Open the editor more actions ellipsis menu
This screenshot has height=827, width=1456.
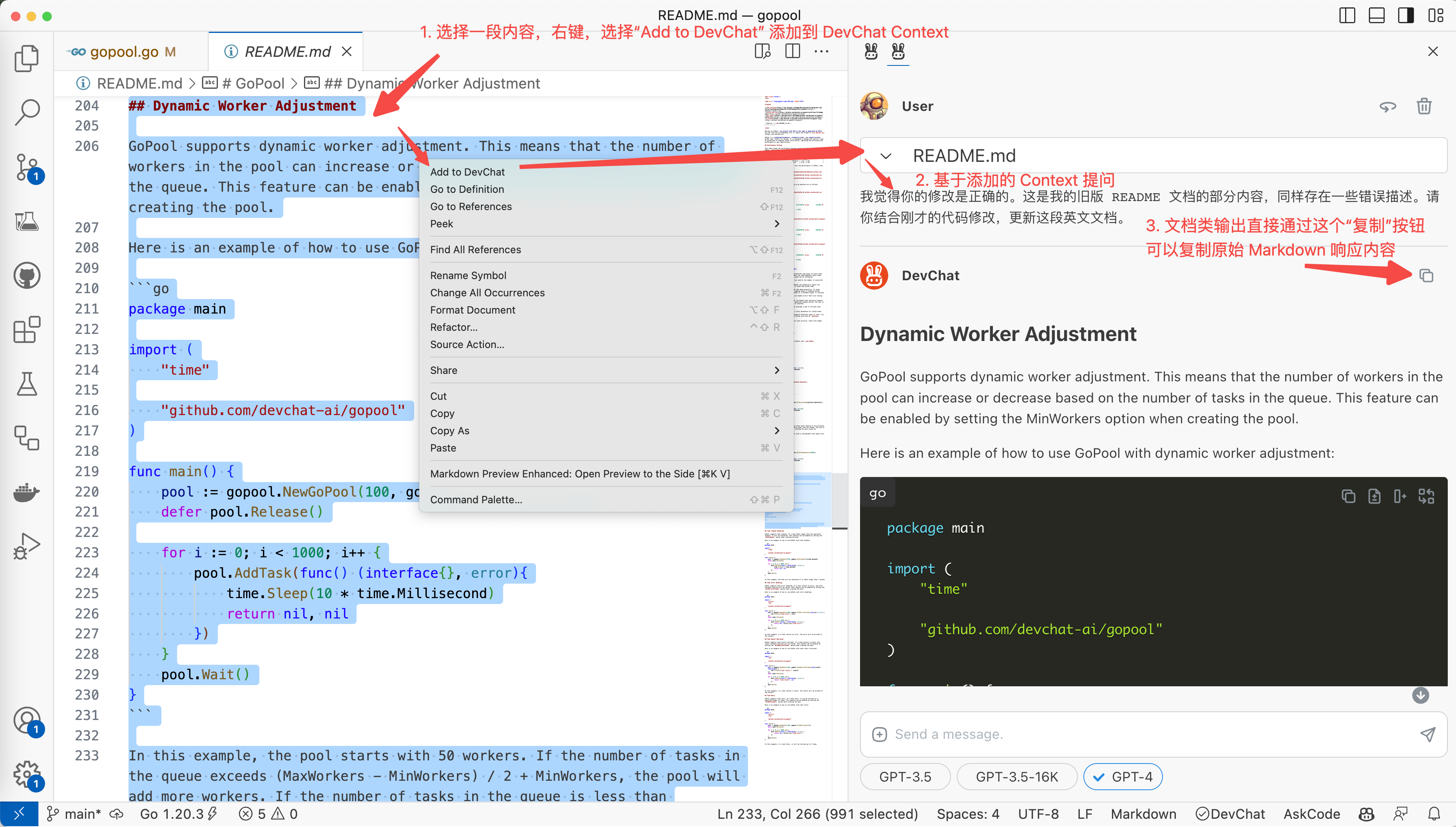click(x=821, y=51)
